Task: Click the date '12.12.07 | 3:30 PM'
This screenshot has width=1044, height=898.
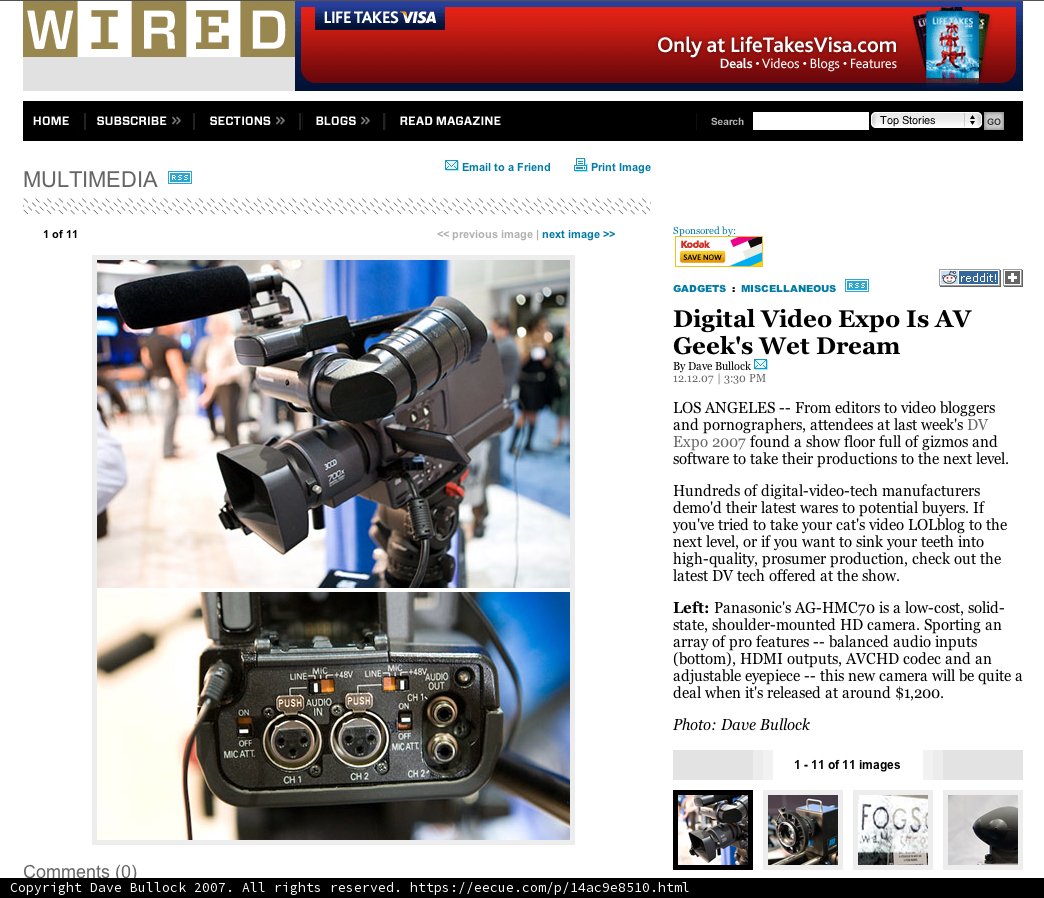Action: click(719, 379)
